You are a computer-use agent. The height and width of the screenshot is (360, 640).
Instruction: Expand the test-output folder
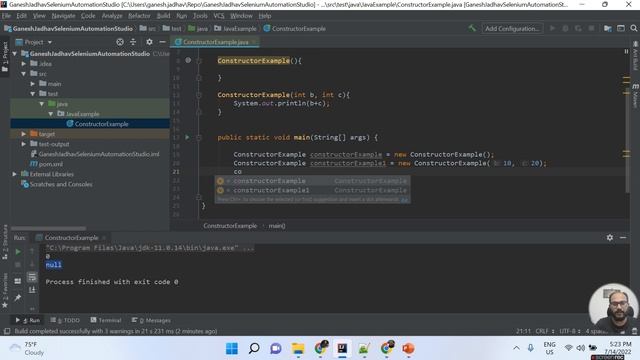(24, 144)
